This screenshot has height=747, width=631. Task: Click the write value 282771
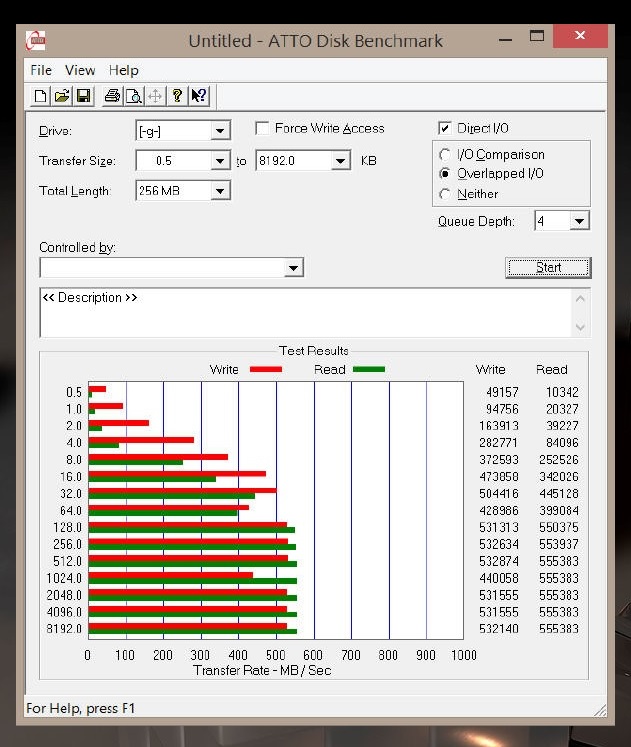pos(499,443)
